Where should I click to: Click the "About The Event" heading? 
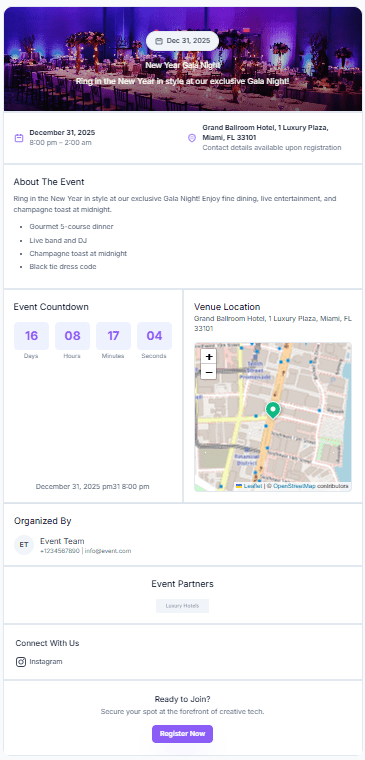[49, 182]
